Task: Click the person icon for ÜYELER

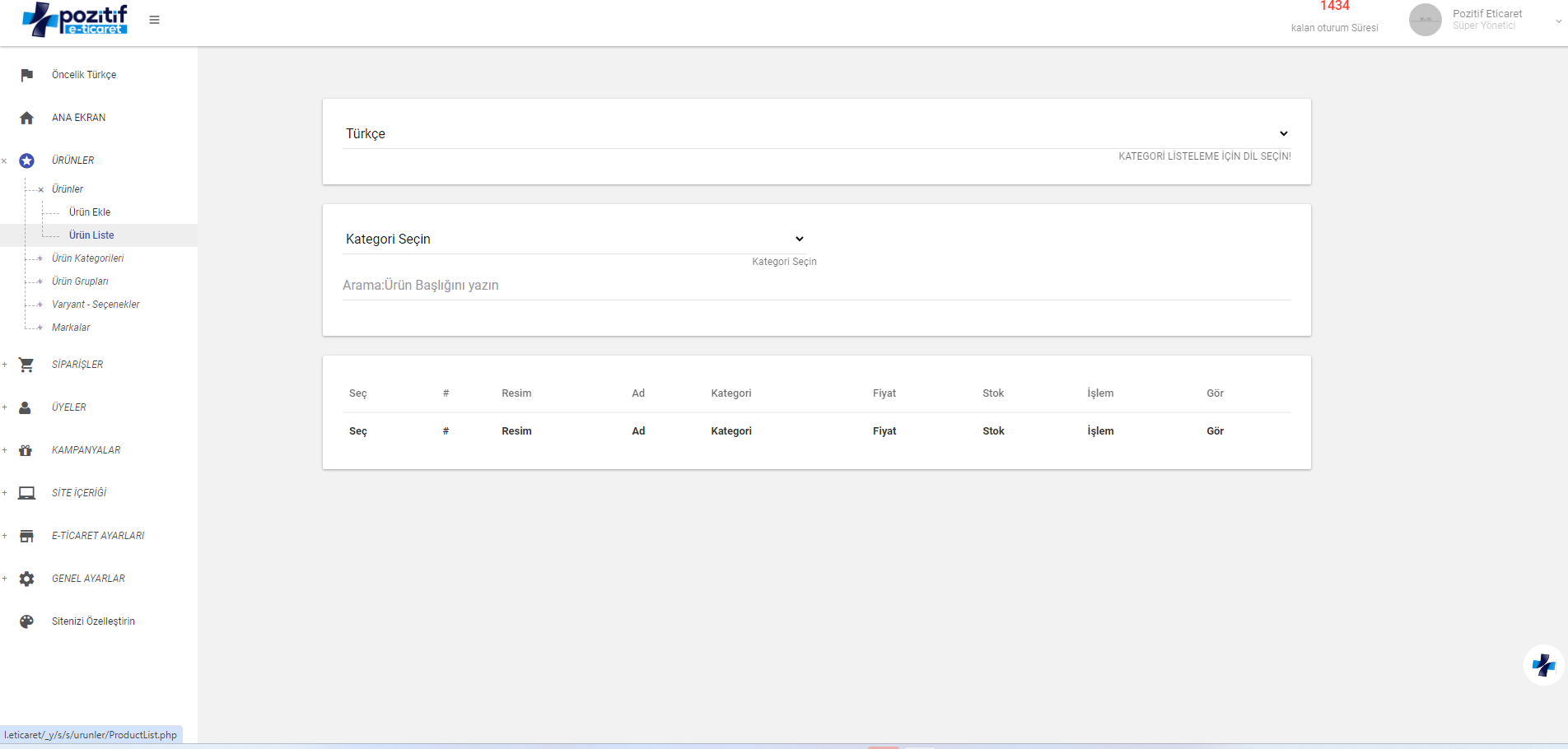Action: (x=26, y=407)
